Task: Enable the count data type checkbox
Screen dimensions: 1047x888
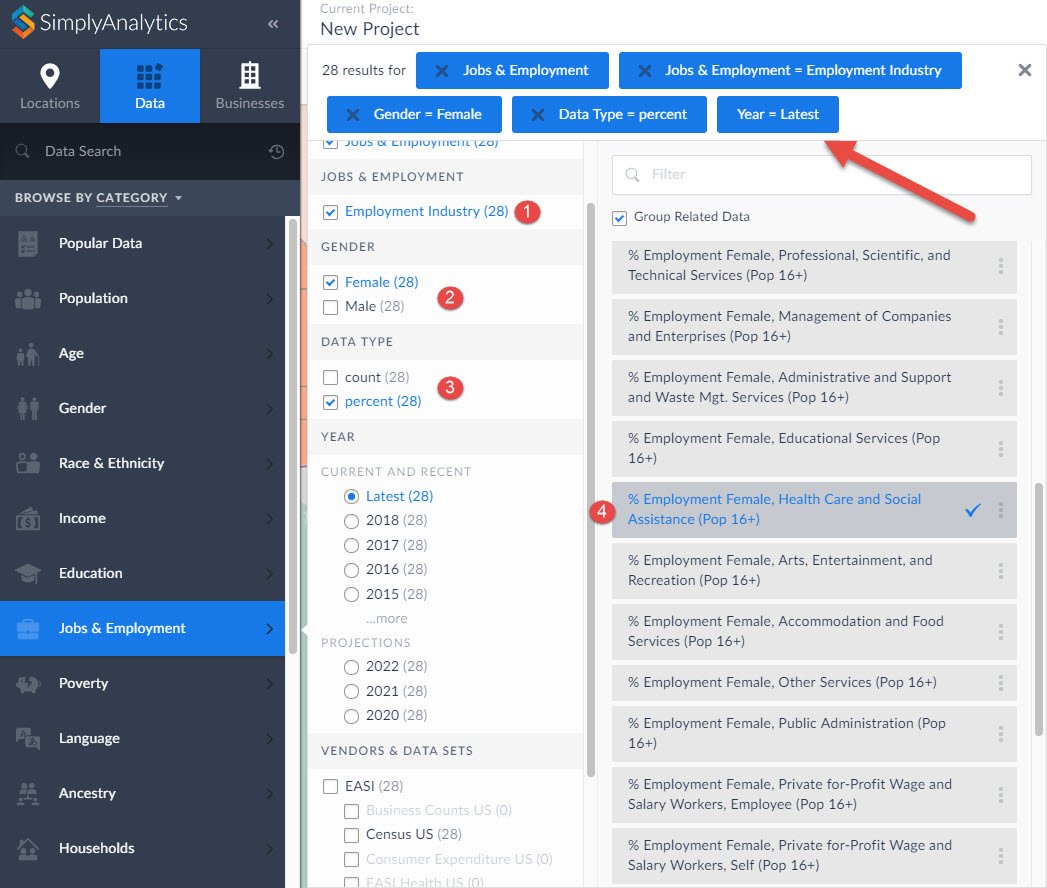Action: (331, 377)
